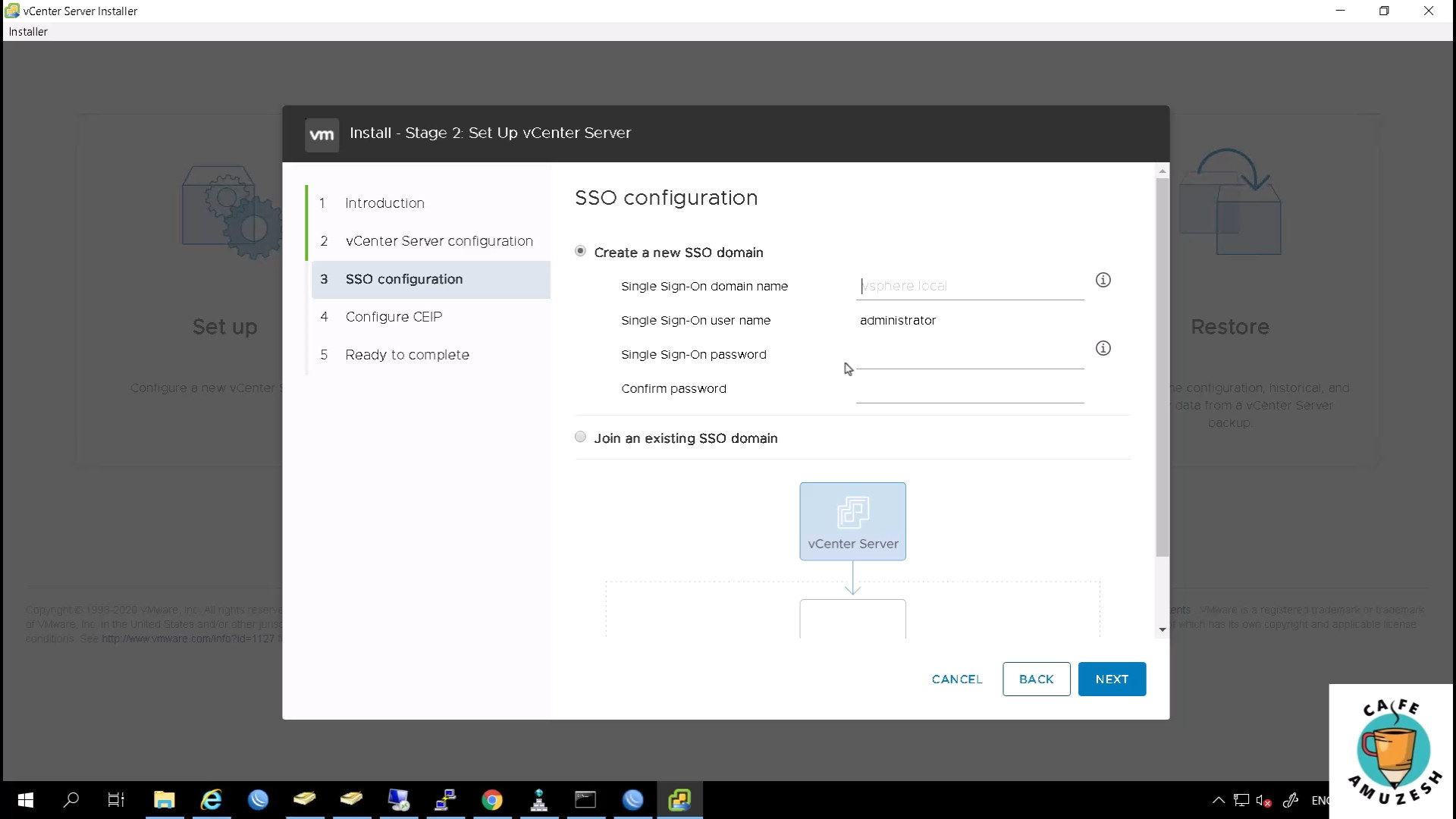Click the ENG language indicator
The height and width of the screenshot is (819, 1456).
click(1320, 800)
